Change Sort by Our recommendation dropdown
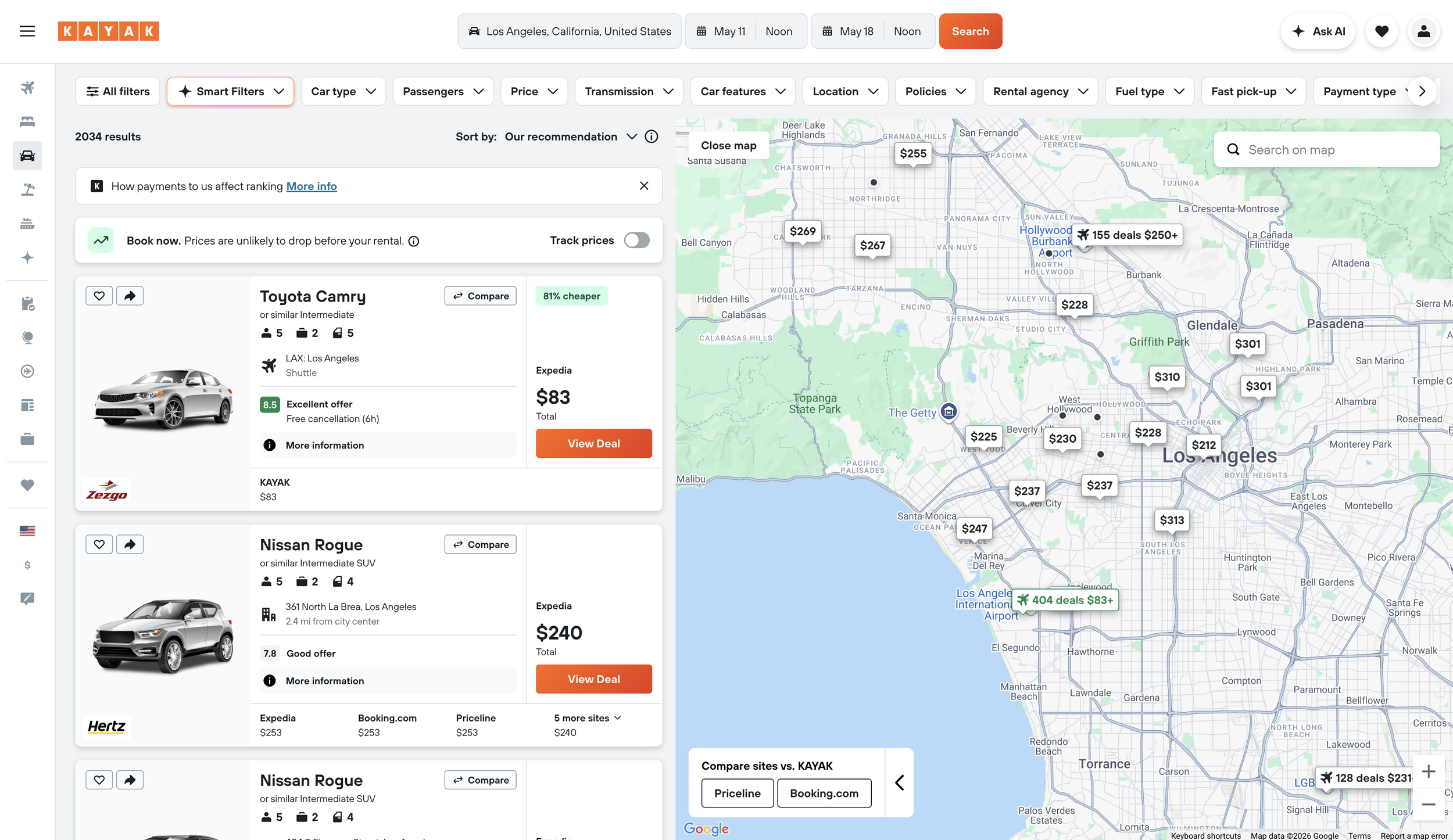 pyautogui.click(x=571, y=137)
